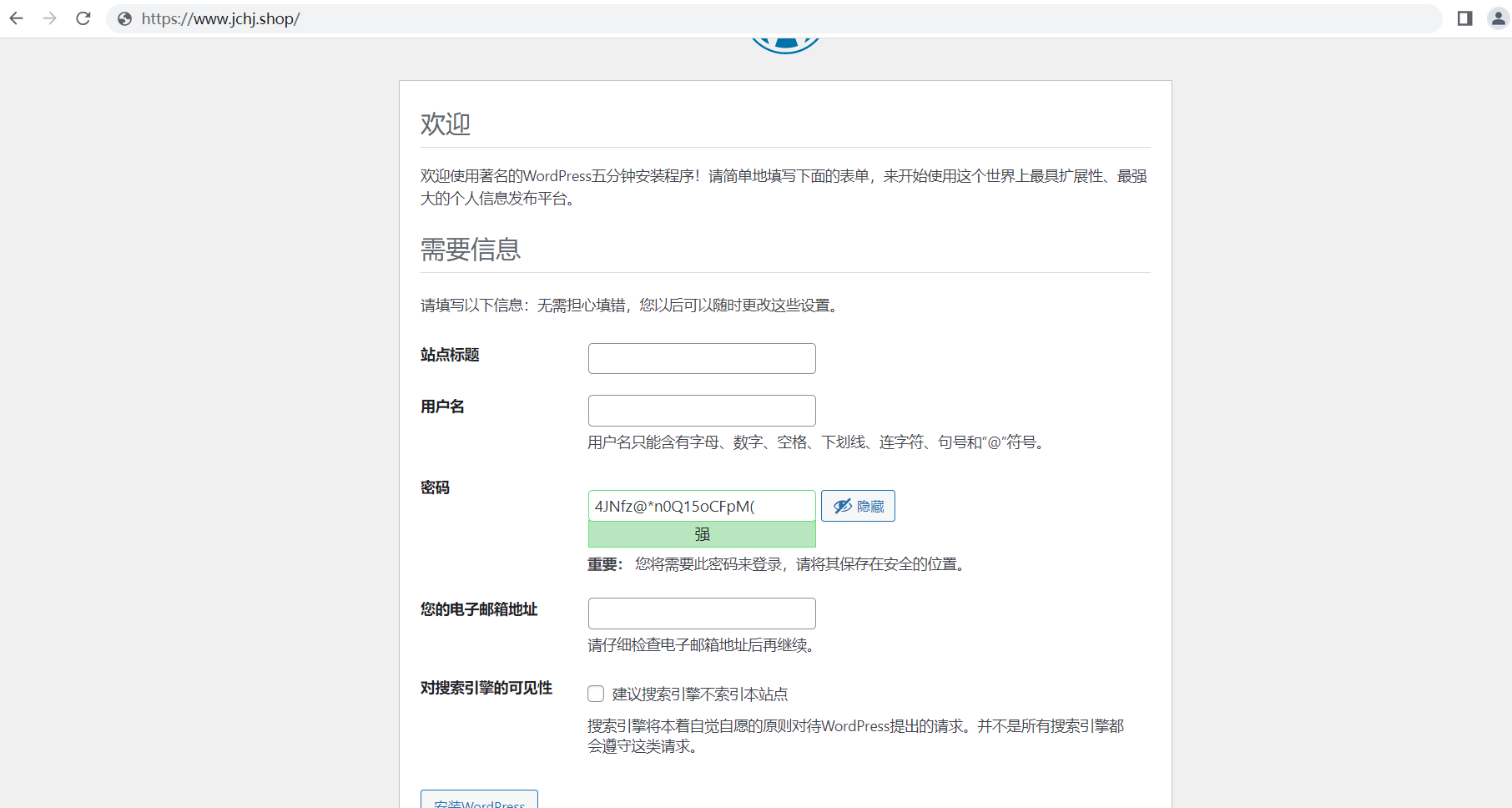1512x808 pixels.
Task: Hide the password with the 隐藏 button
Action: click(858, 506)
